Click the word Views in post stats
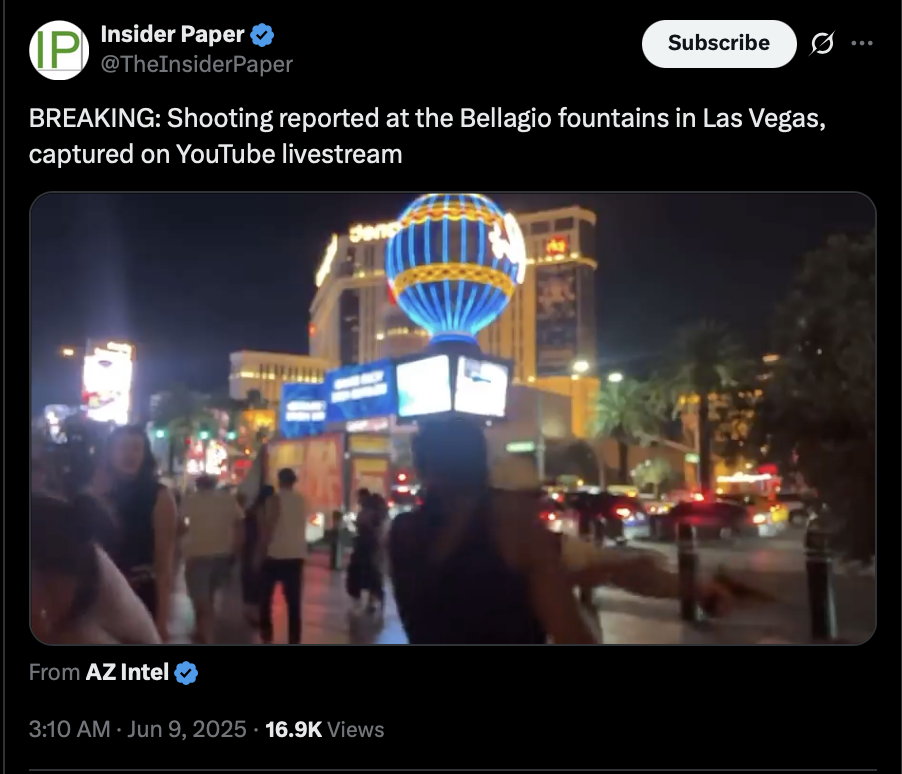Screen dimensions: 902x774 (356, 730)
